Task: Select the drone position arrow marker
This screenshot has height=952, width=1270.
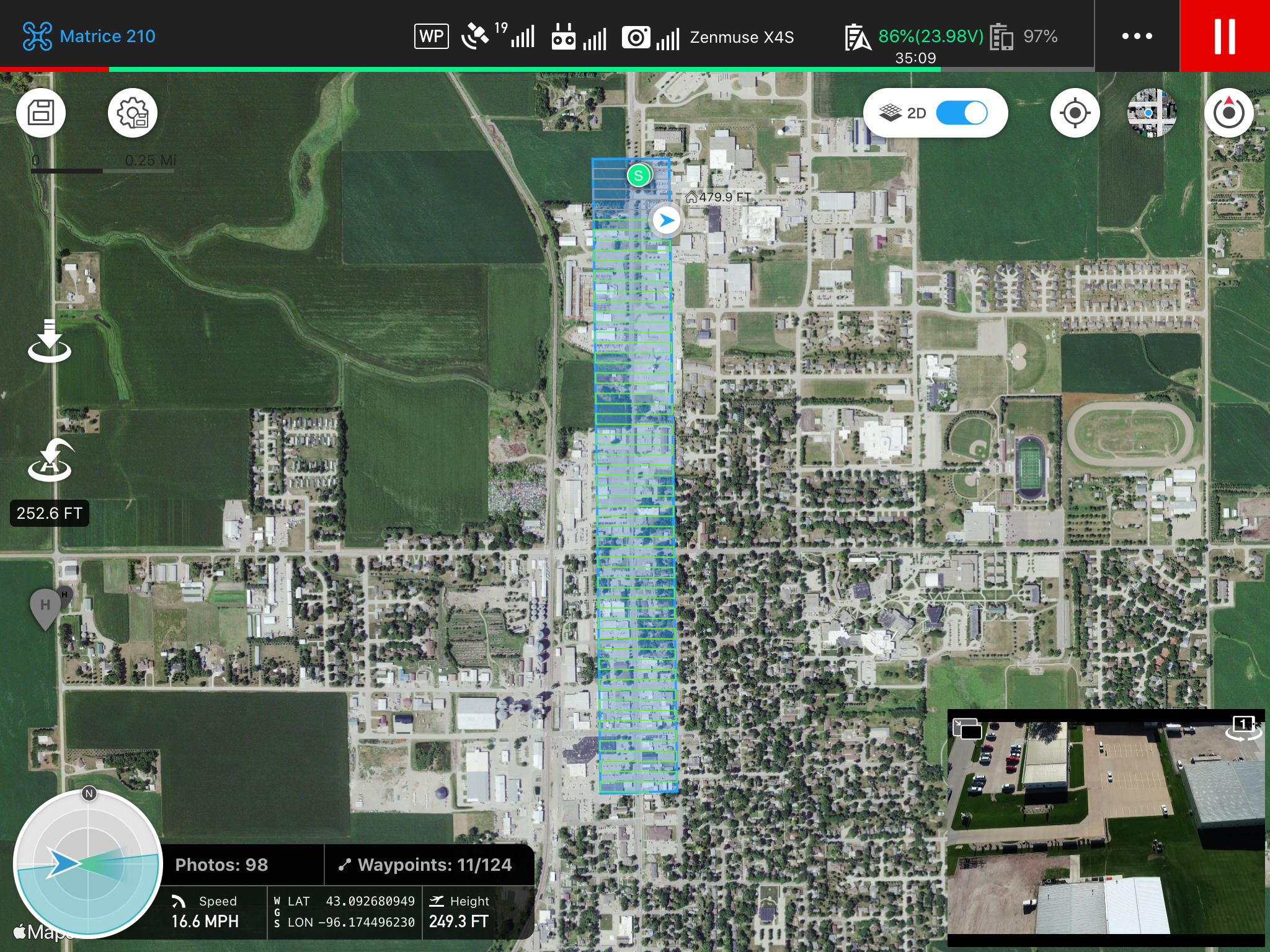Action: click(667, 220)
